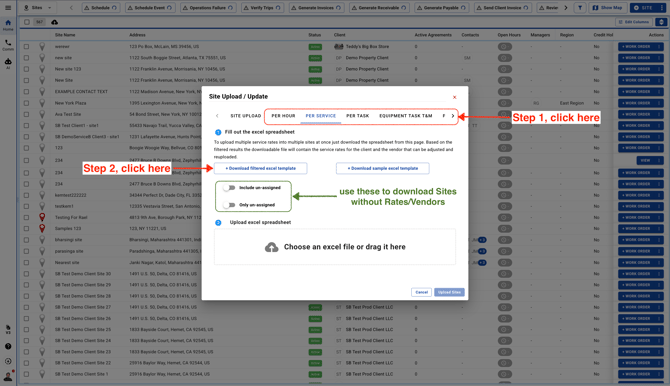Sort by Site Name column header

(x=65, y=35)
